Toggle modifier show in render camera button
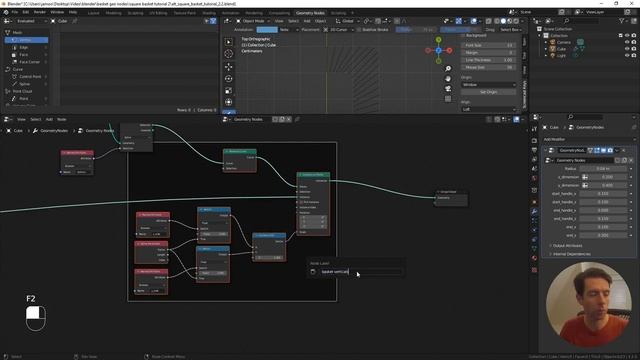This screenshot has width=640, height=360. (610, 150)
